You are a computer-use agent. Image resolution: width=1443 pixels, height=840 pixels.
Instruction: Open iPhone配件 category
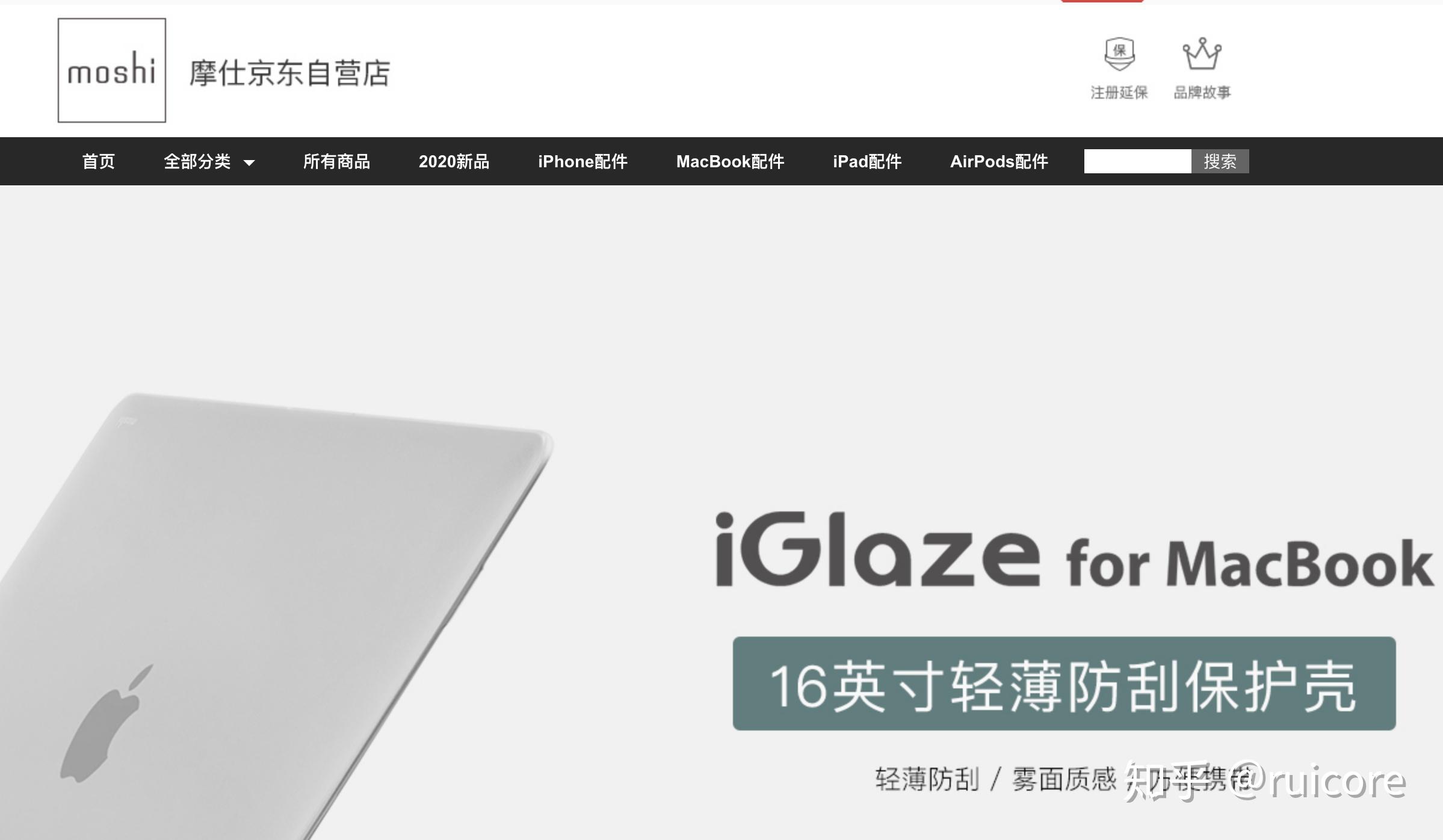[x=582, y=161]
